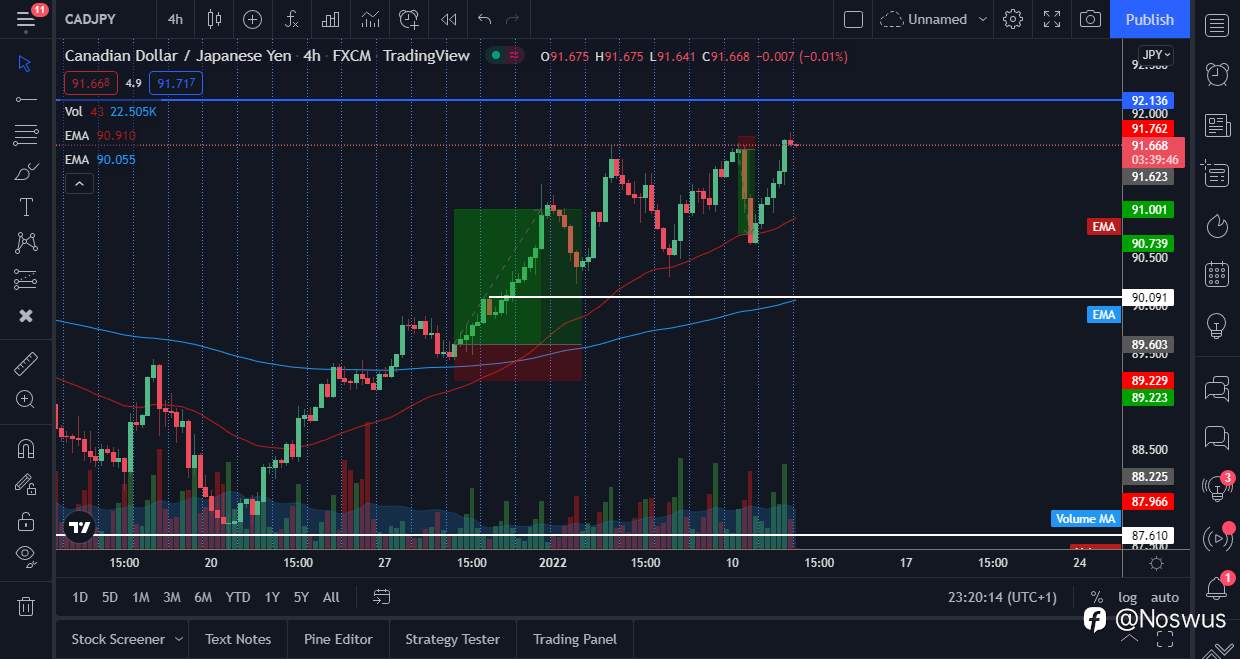Enable the Magnet mode tool
This screenshot has width=1240, height=659.
click(25, 448)
